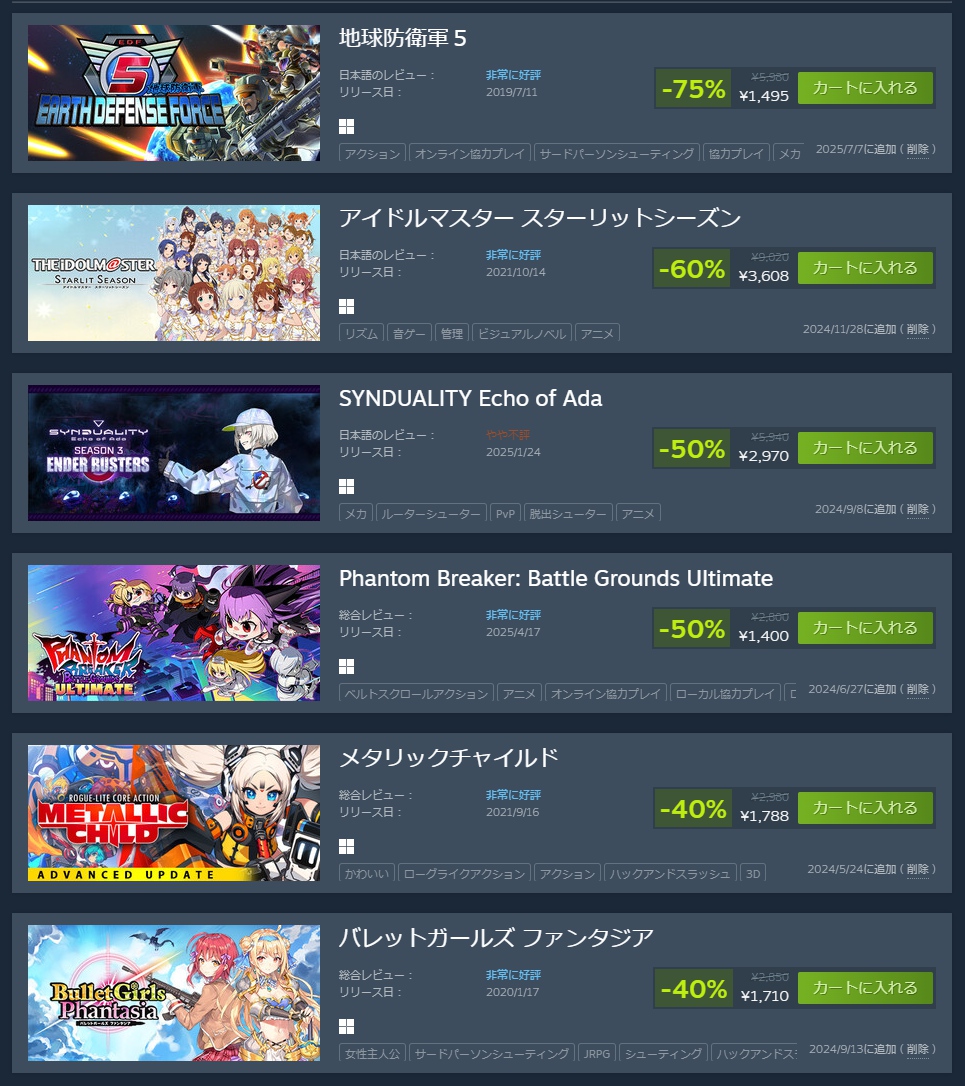
Task: Open the Metallic Child capsule image
Action: coord(174,813)
